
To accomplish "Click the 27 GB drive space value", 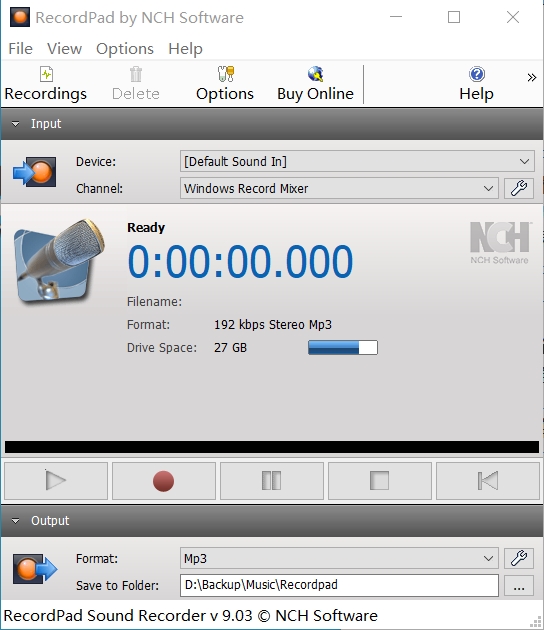I will pos(230,348).
